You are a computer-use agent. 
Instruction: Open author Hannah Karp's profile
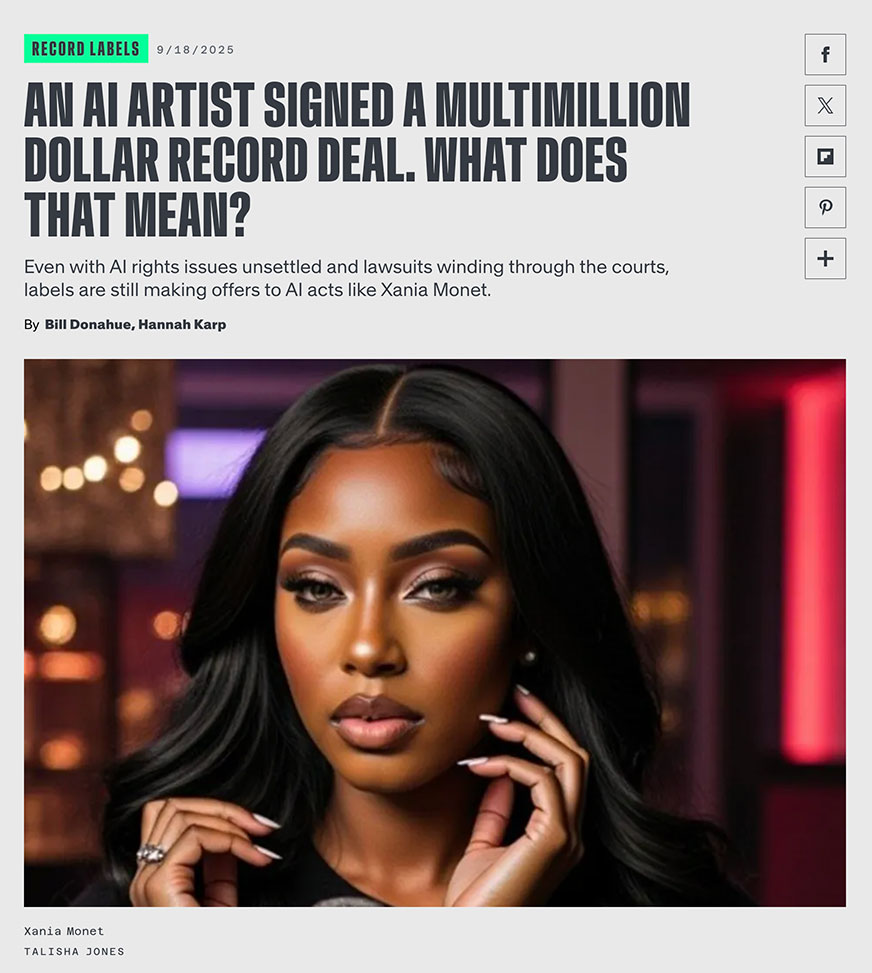[x=182, y=325]
